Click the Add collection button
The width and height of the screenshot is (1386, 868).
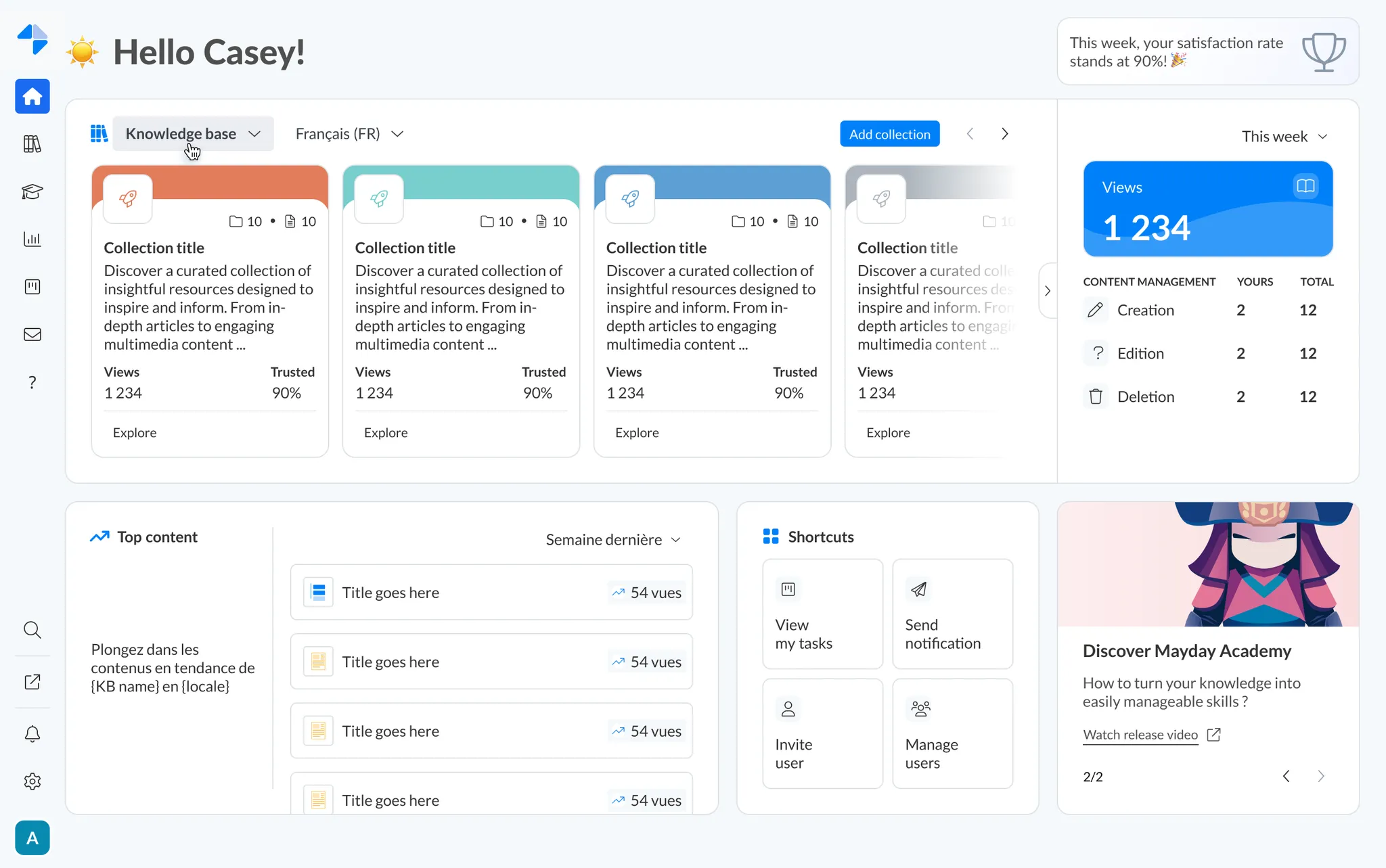pyautogui.click(x=889, y=134)
